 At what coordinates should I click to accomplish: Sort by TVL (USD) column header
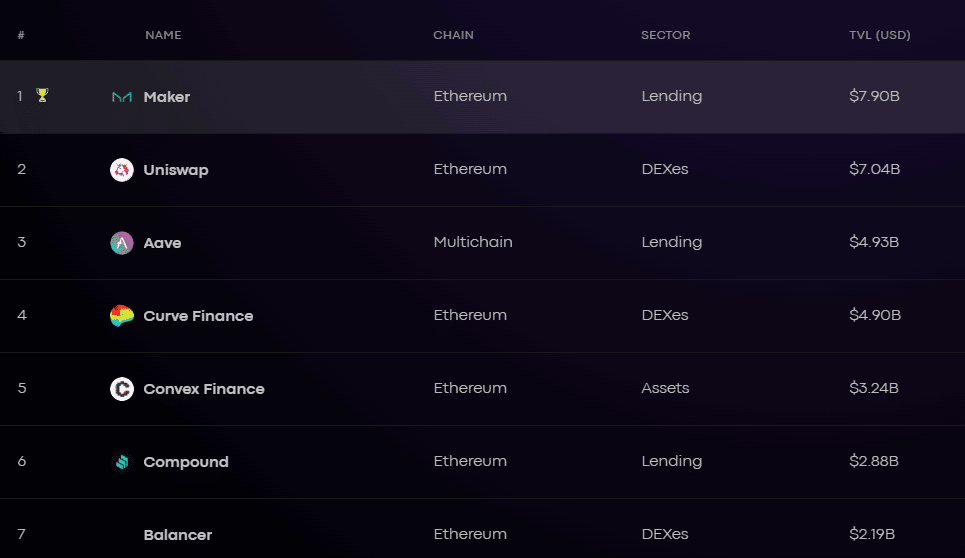click(879, 35)
